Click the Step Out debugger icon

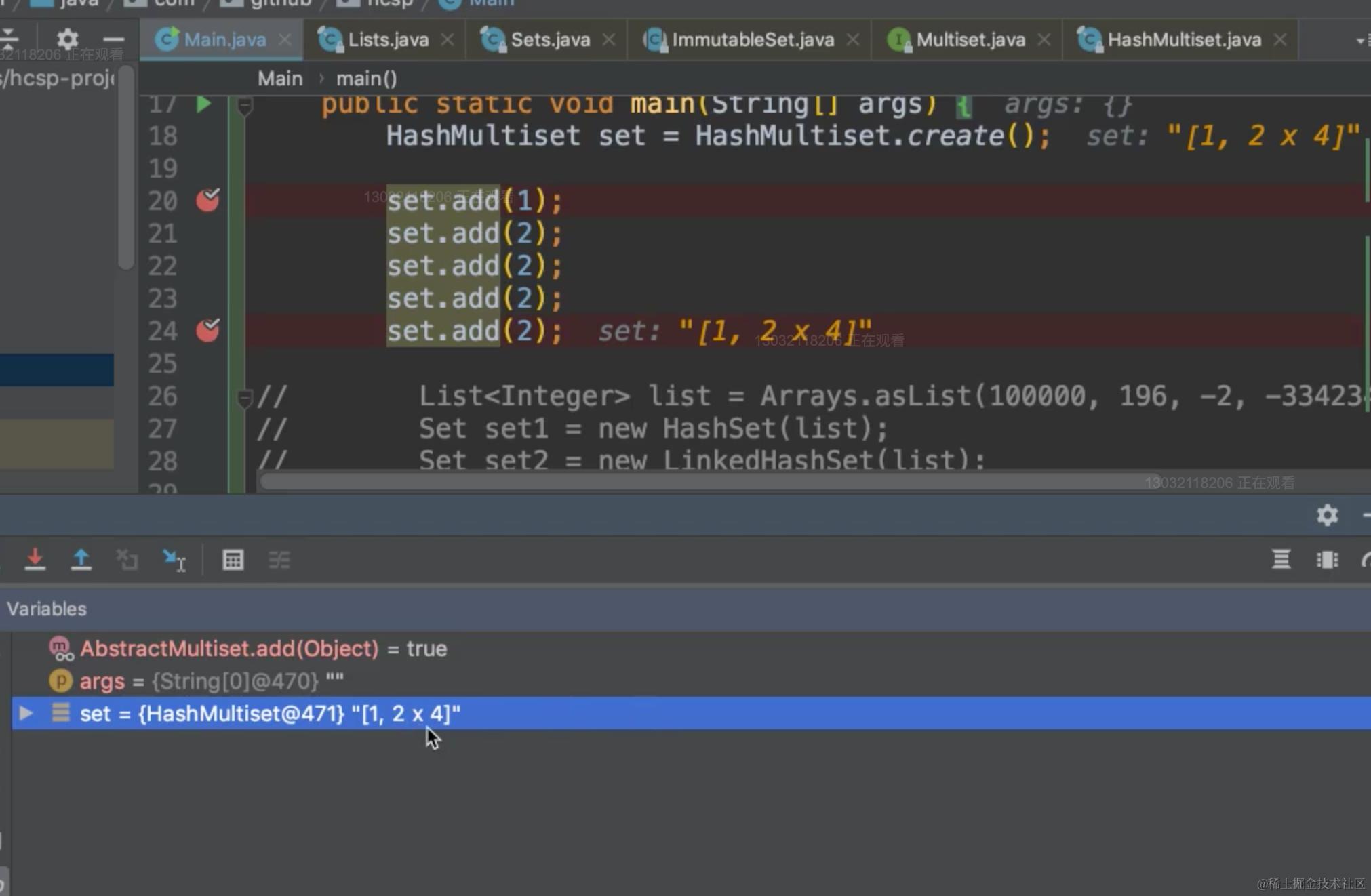(81, 560)
